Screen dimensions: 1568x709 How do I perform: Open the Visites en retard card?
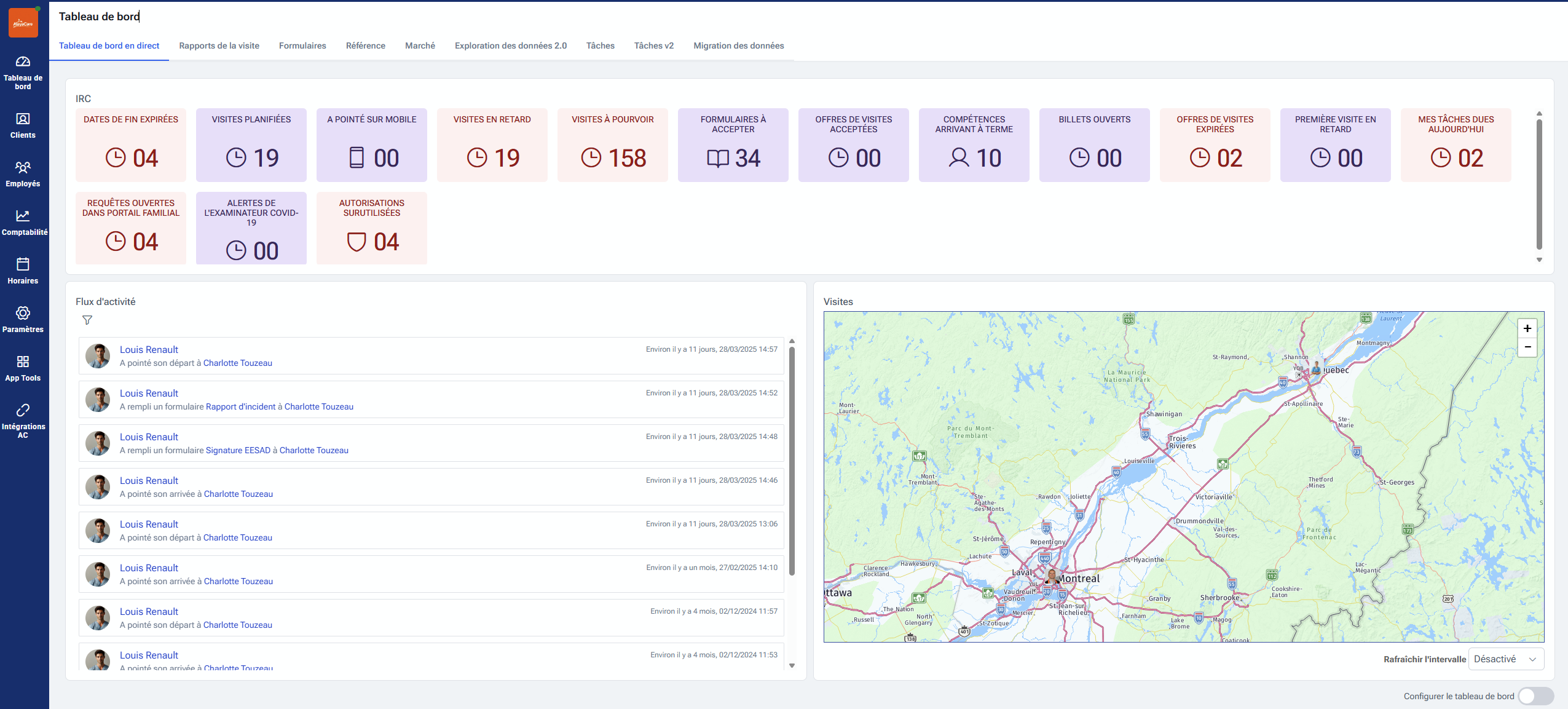[492, 145]
